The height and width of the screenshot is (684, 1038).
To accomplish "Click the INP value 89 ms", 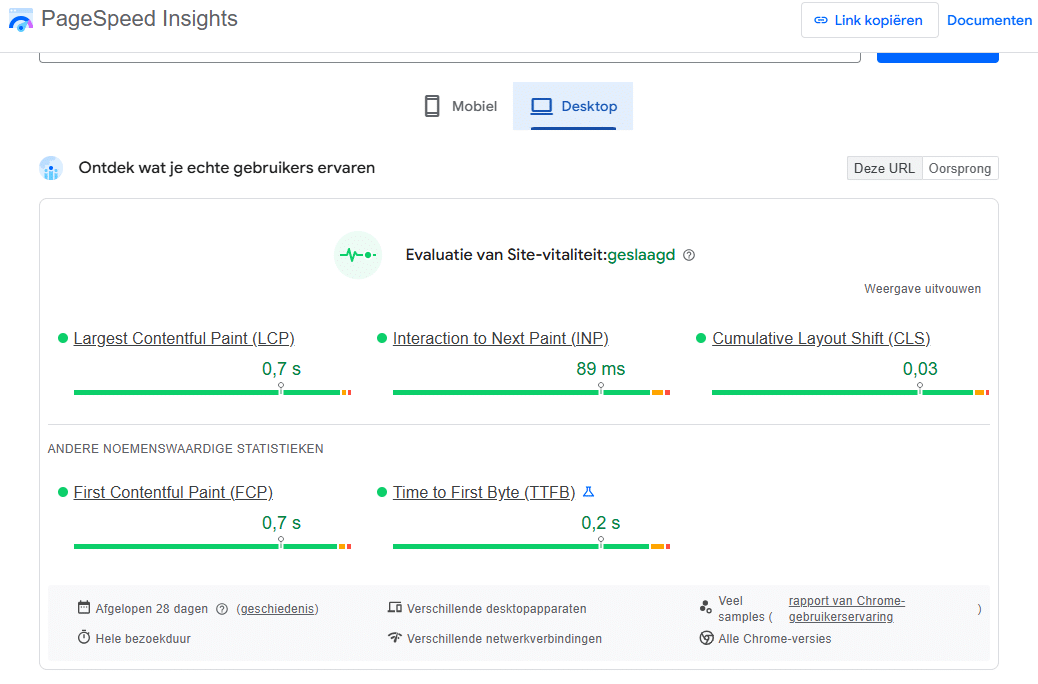I will [x=600, y=369].
